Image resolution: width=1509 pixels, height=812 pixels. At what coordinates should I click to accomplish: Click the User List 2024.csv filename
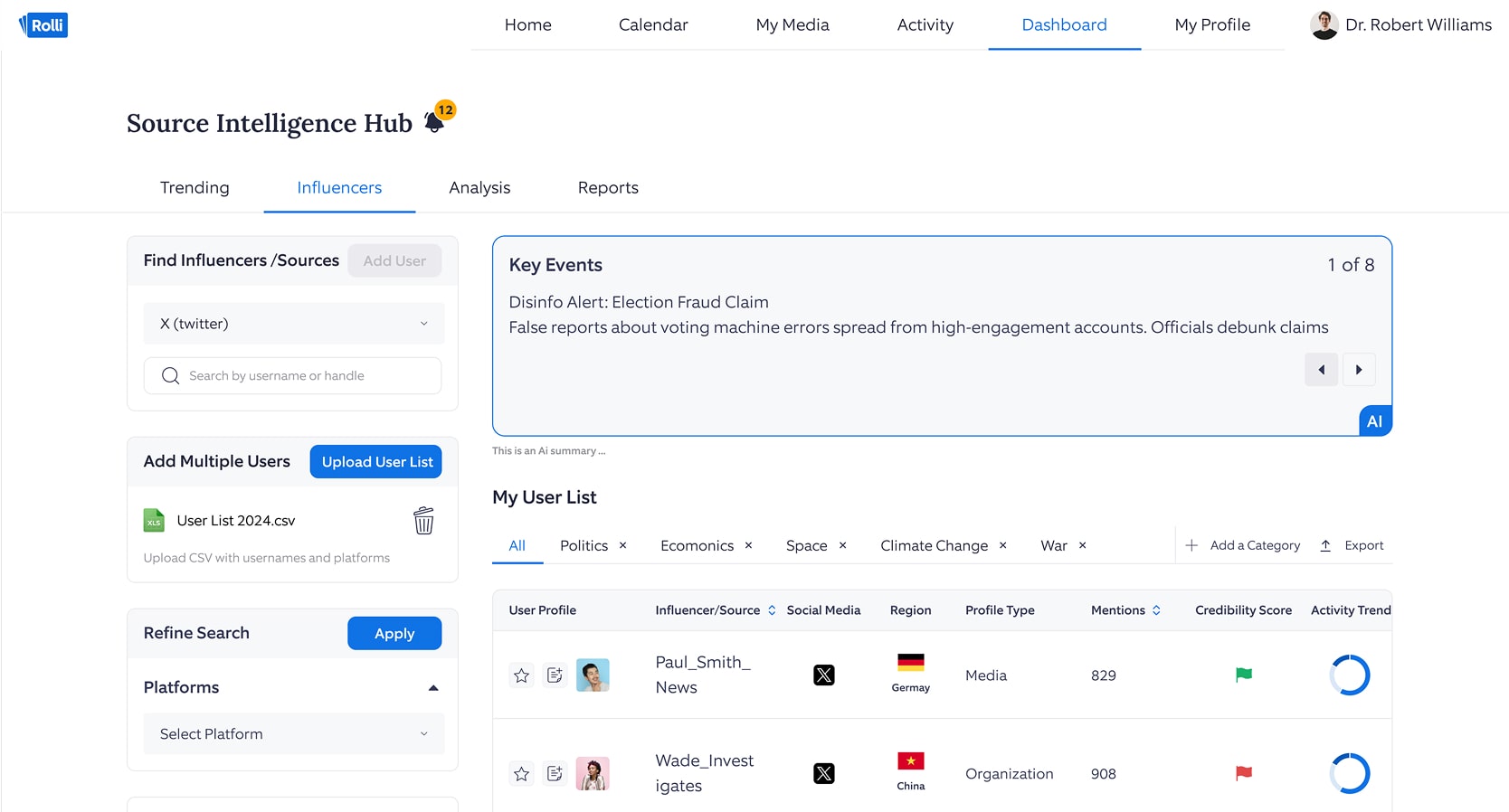[x=236, y=521]
